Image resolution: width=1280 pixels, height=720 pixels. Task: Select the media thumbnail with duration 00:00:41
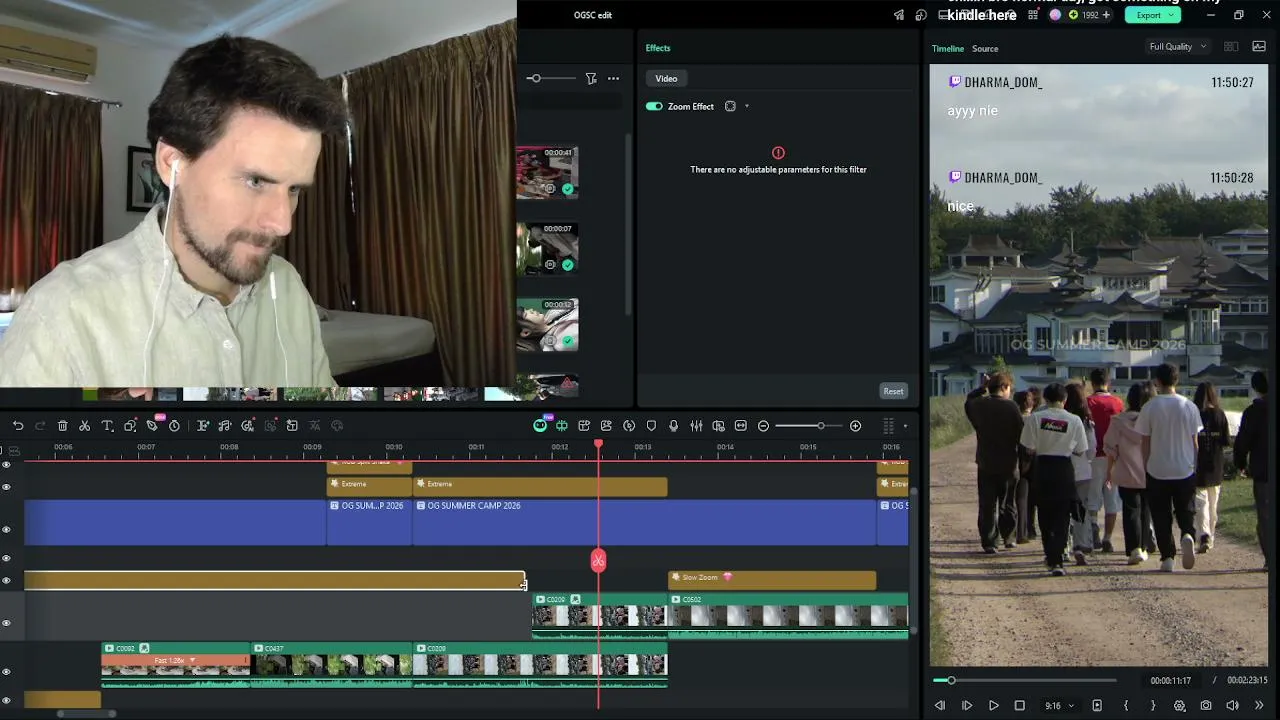click(x=547, y=172)
